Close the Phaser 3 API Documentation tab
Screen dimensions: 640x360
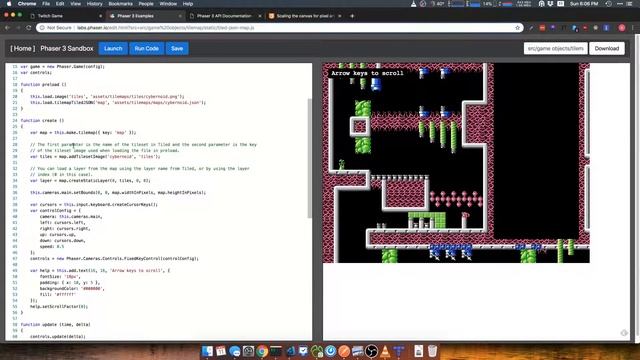point(260,16)
